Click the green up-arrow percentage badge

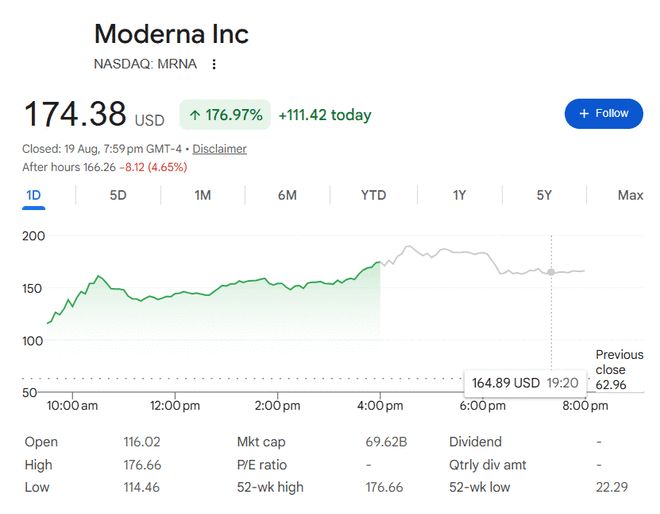225,115
